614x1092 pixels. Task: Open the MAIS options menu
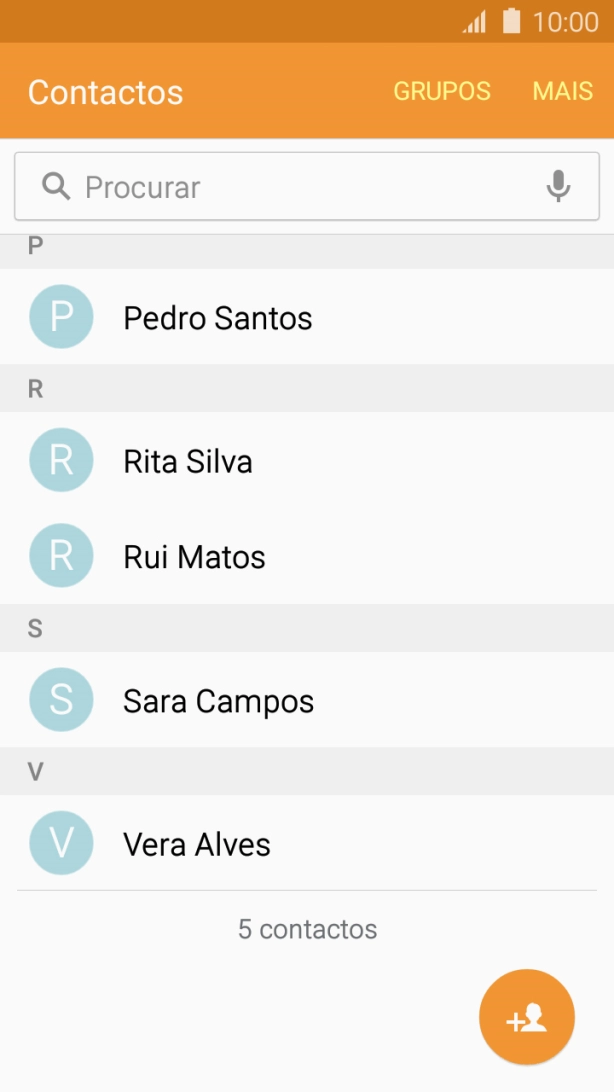(x=563, y=91)
